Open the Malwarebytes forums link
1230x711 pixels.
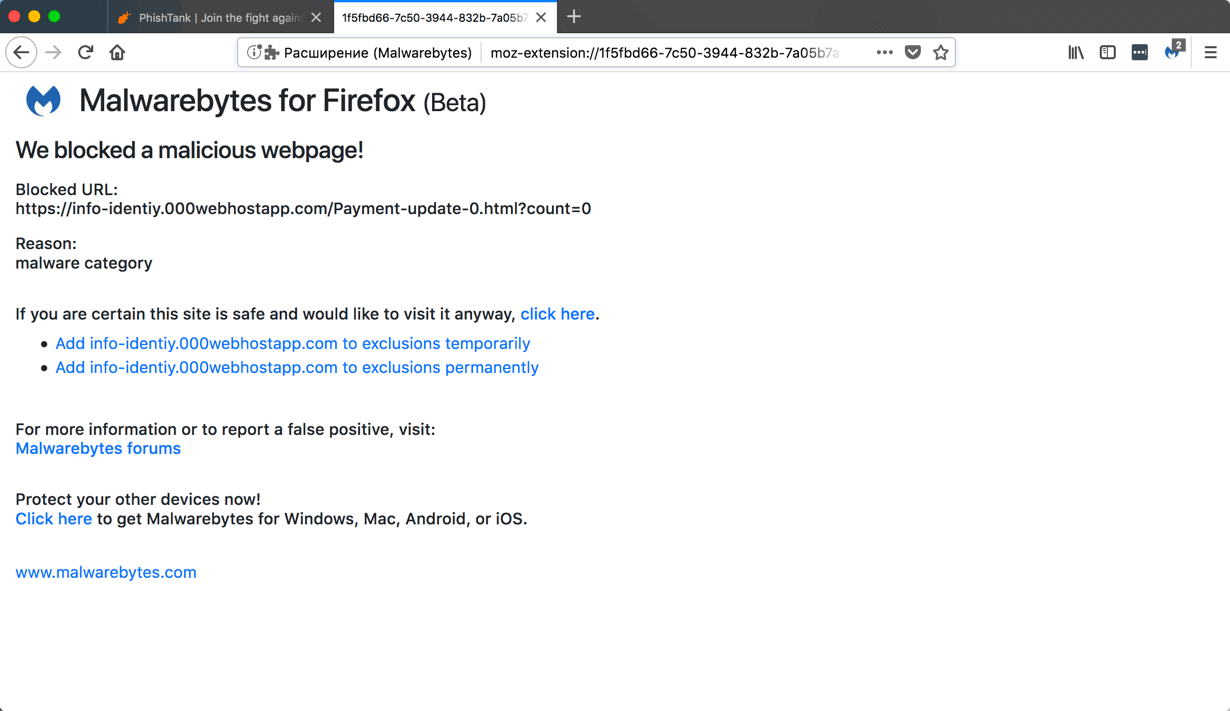click(97, 448)
